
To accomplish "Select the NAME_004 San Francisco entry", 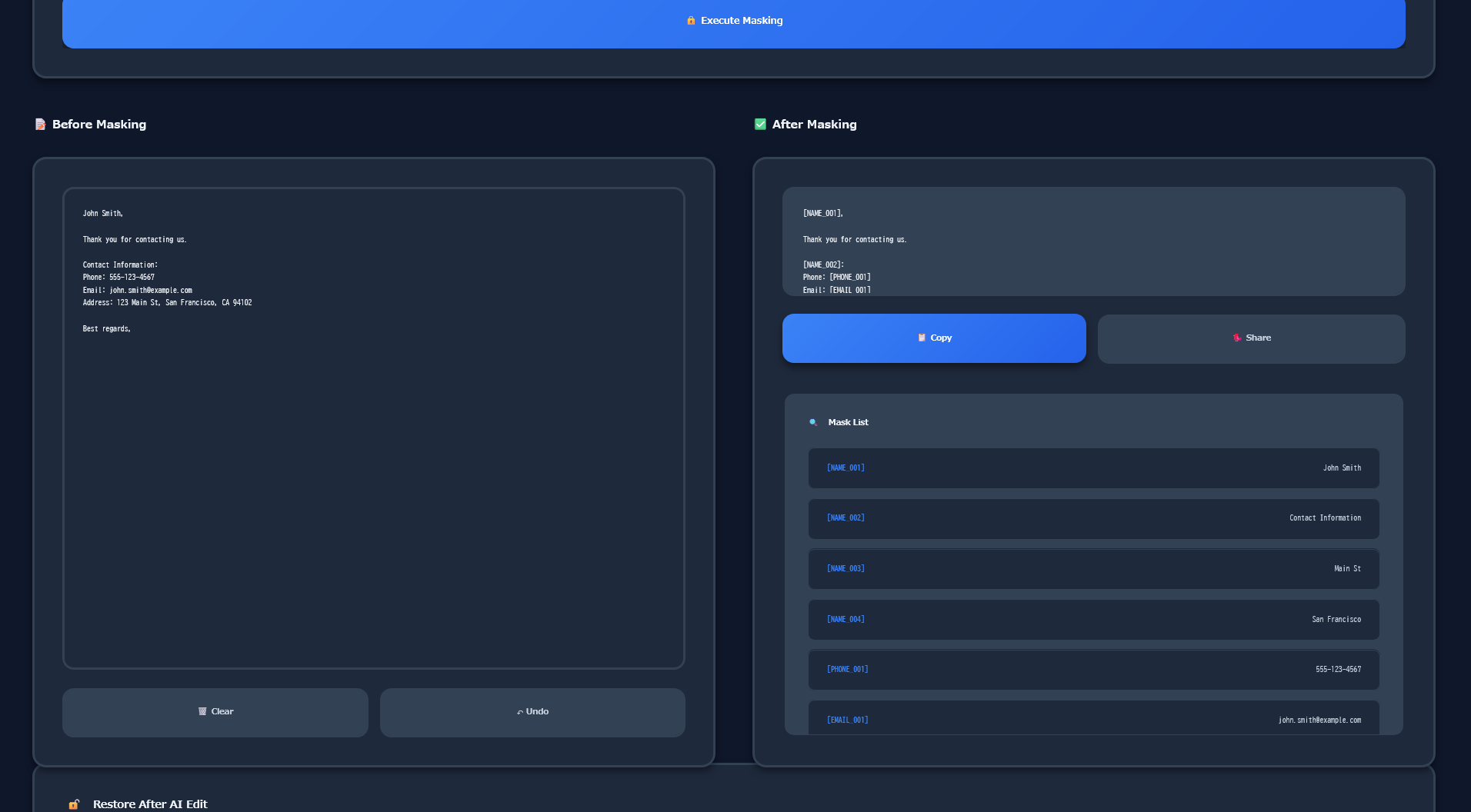I will click(x=1092, y=619).
